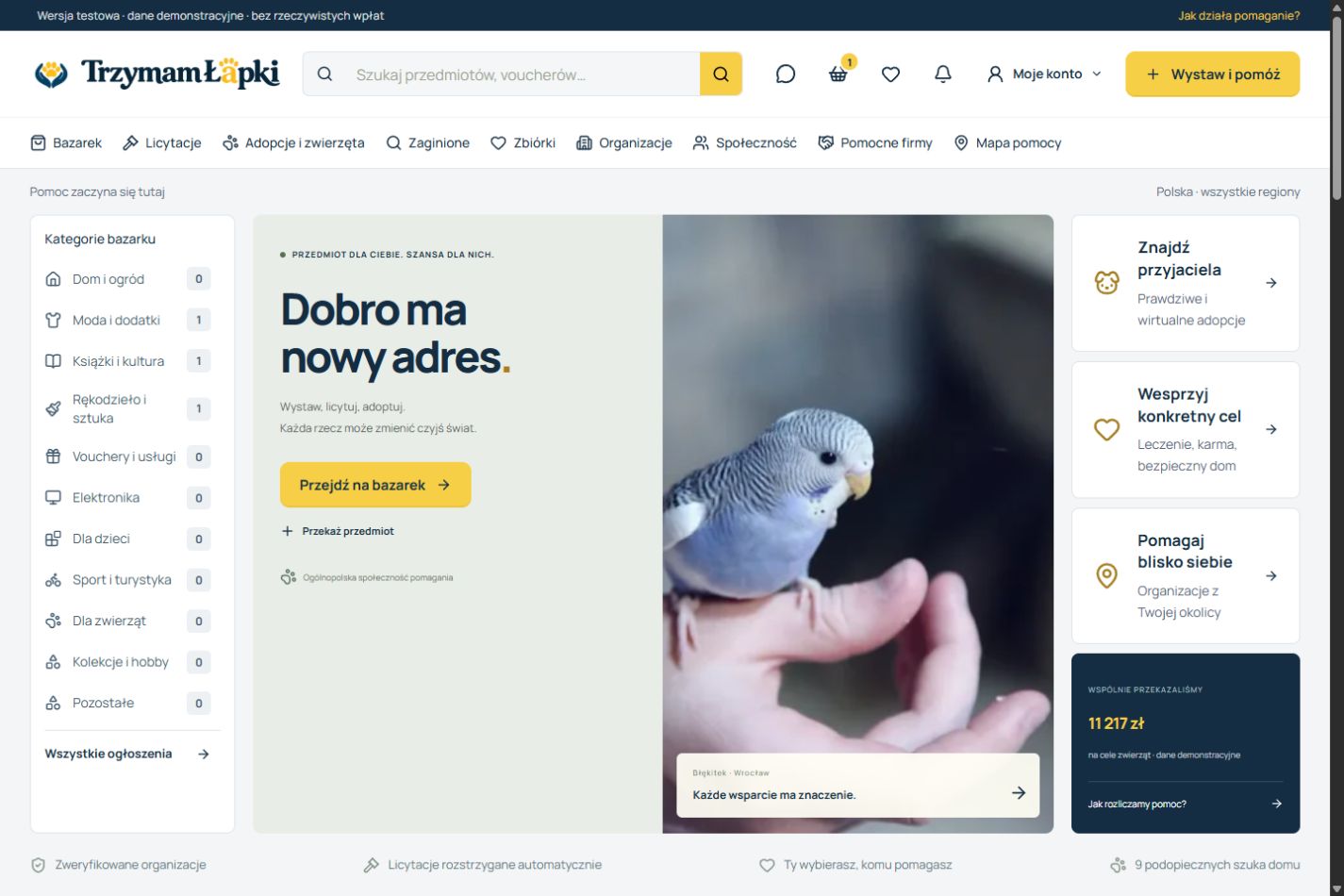Screen dimensions: 1344x896
Task: Click the heart icon in Wesprzyj konkretny cel
Action: tap(1106, 429)
